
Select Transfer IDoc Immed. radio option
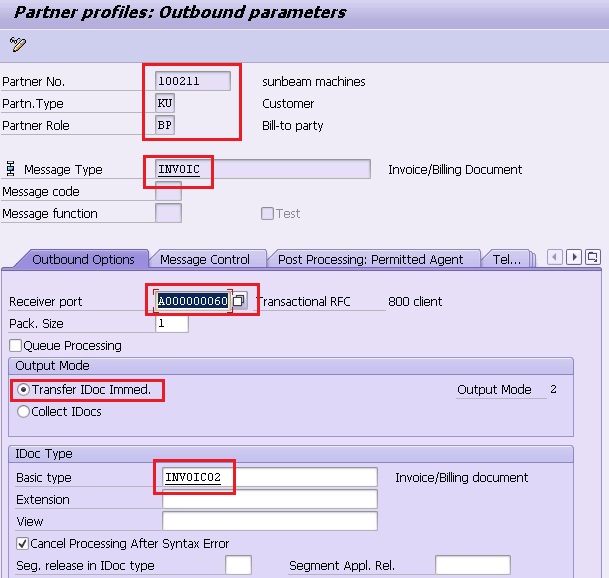(x=24, y=390)
